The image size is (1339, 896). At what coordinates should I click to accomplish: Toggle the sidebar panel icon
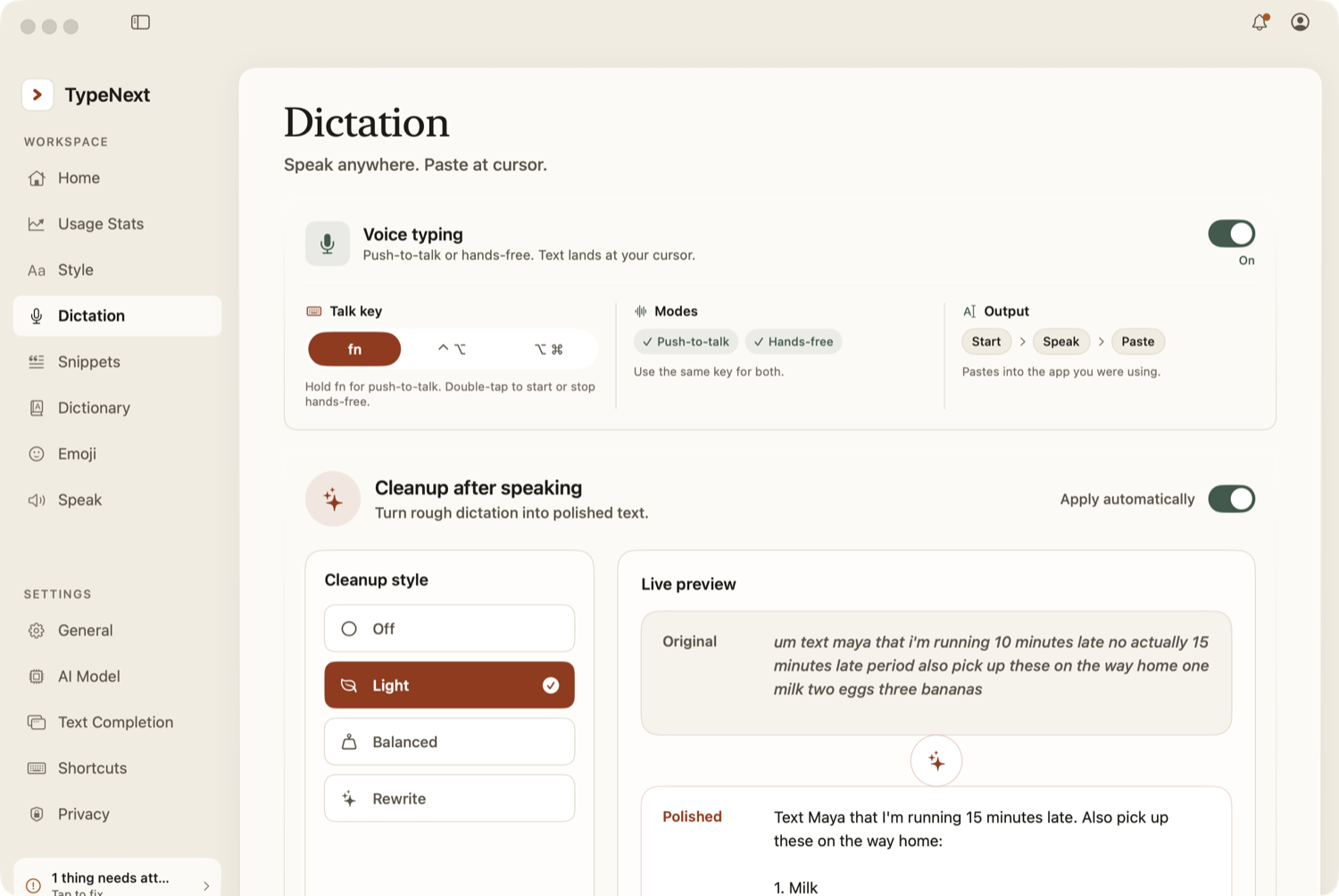click(140, 22)
